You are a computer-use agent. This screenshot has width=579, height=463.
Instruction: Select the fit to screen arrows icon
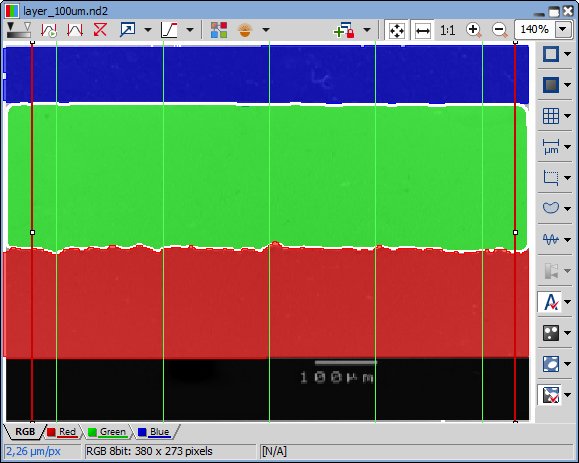[397, 30]
